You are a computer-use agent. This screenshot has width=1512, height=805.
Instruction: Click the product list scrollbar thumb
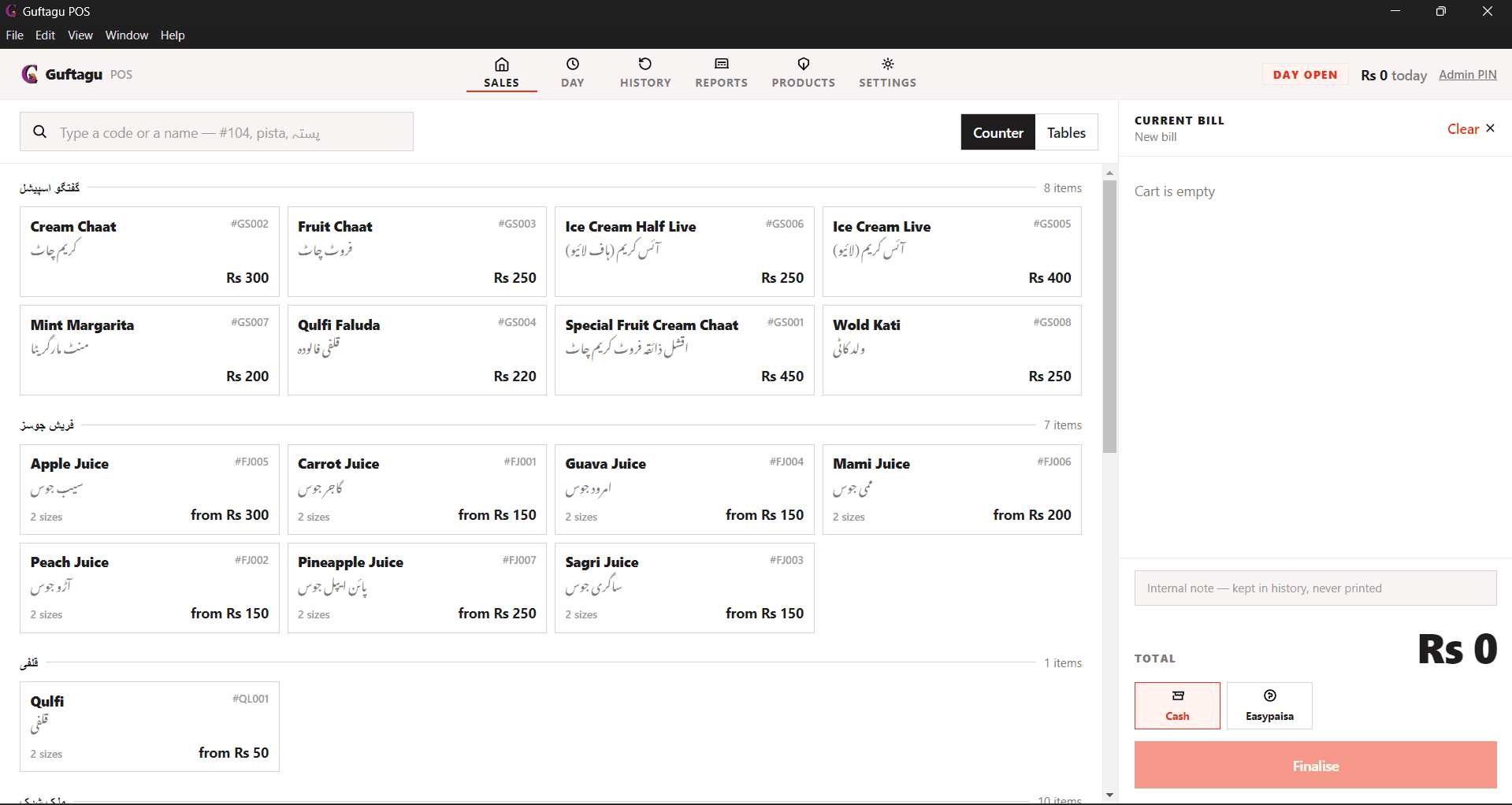pos(1109,317)
